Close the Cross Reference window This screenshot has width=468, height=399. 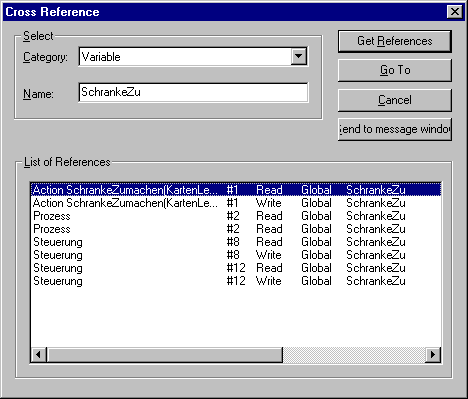pos(455,12)
